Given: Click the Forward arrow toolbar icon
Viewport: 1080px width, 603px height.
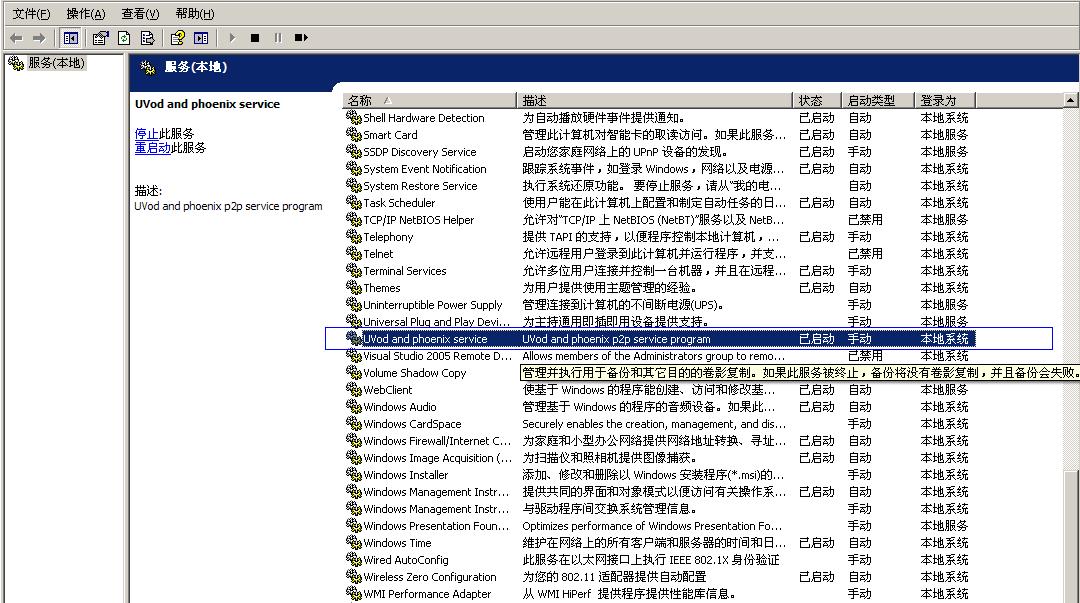Looking at the screenshot, I should tap(39, 38).
